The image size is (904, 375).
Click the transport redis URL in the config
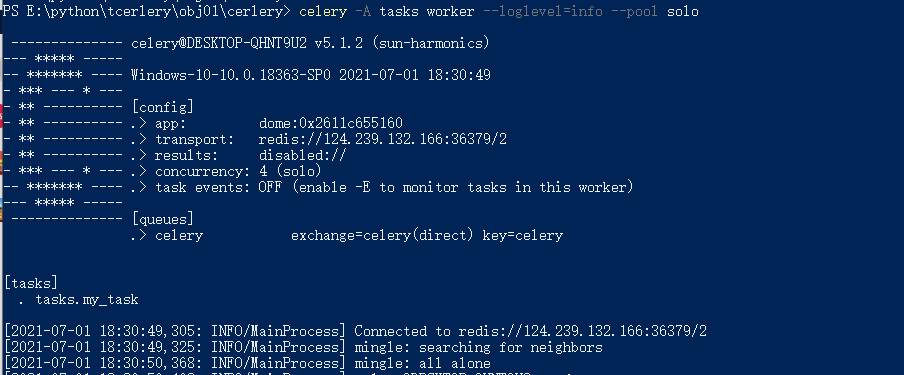(382, 139)
